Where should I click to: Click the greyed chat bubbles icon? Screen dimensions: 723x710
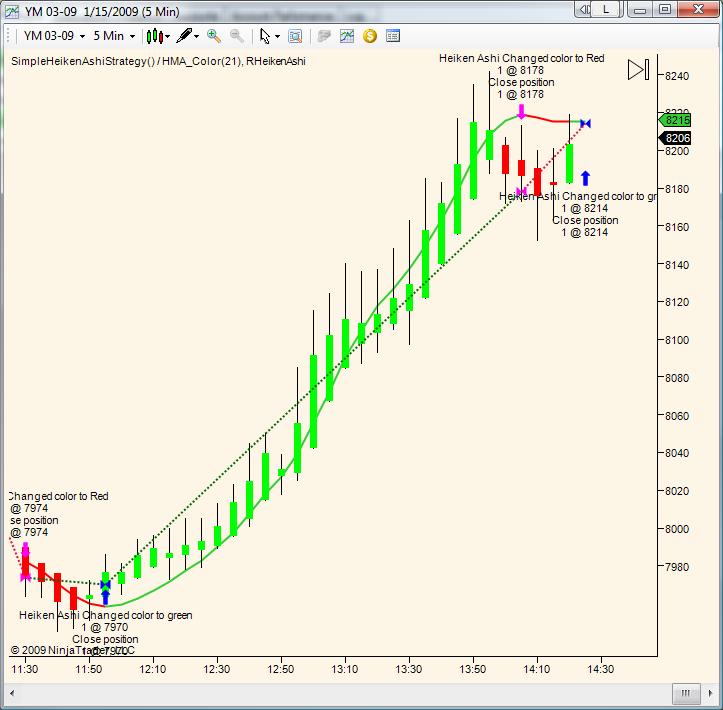pos(324,36)
